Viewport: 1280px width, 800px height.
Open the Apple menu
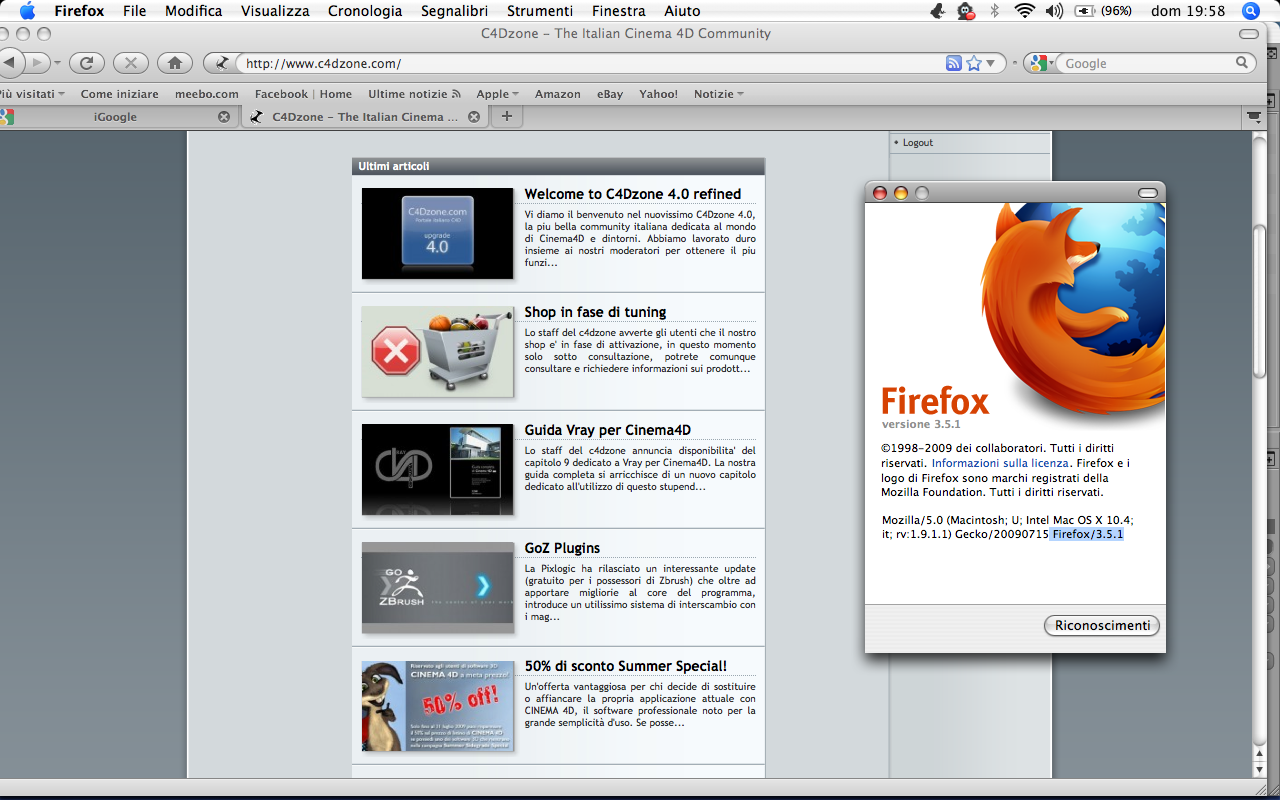click(28, 11)
